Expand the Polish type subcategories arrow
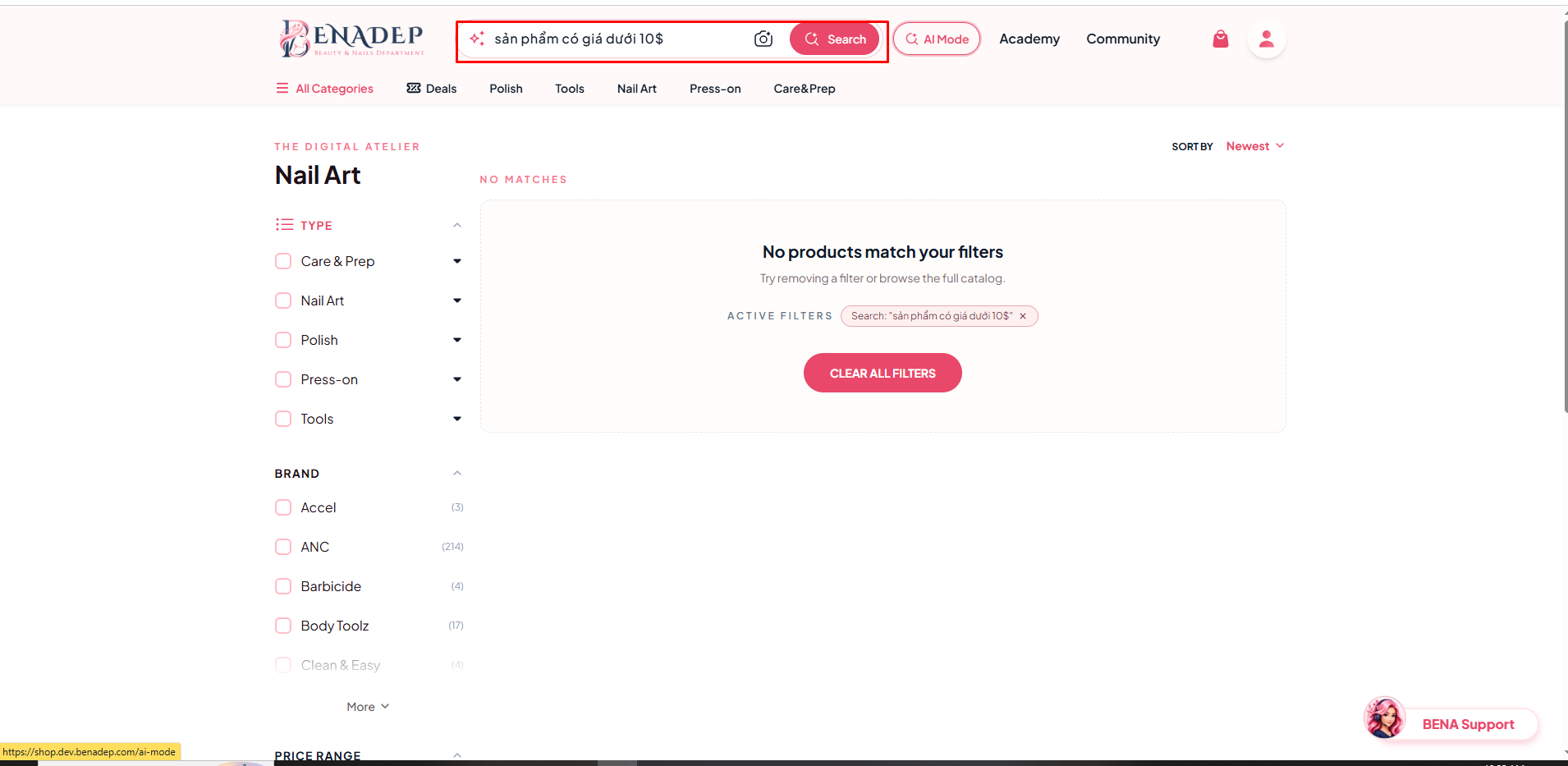Screen dimensions: 1568x766 tap(457, 340)
